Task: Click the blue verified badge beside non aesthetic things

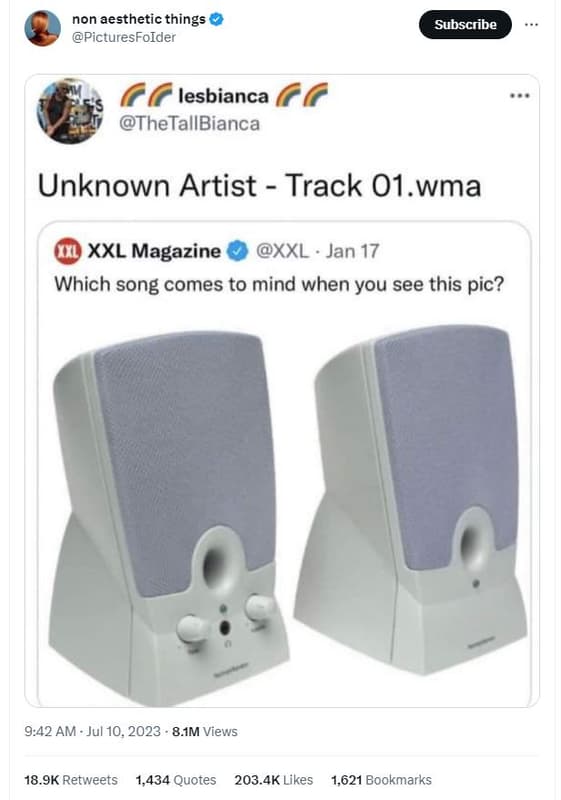Action: [217, 19]
